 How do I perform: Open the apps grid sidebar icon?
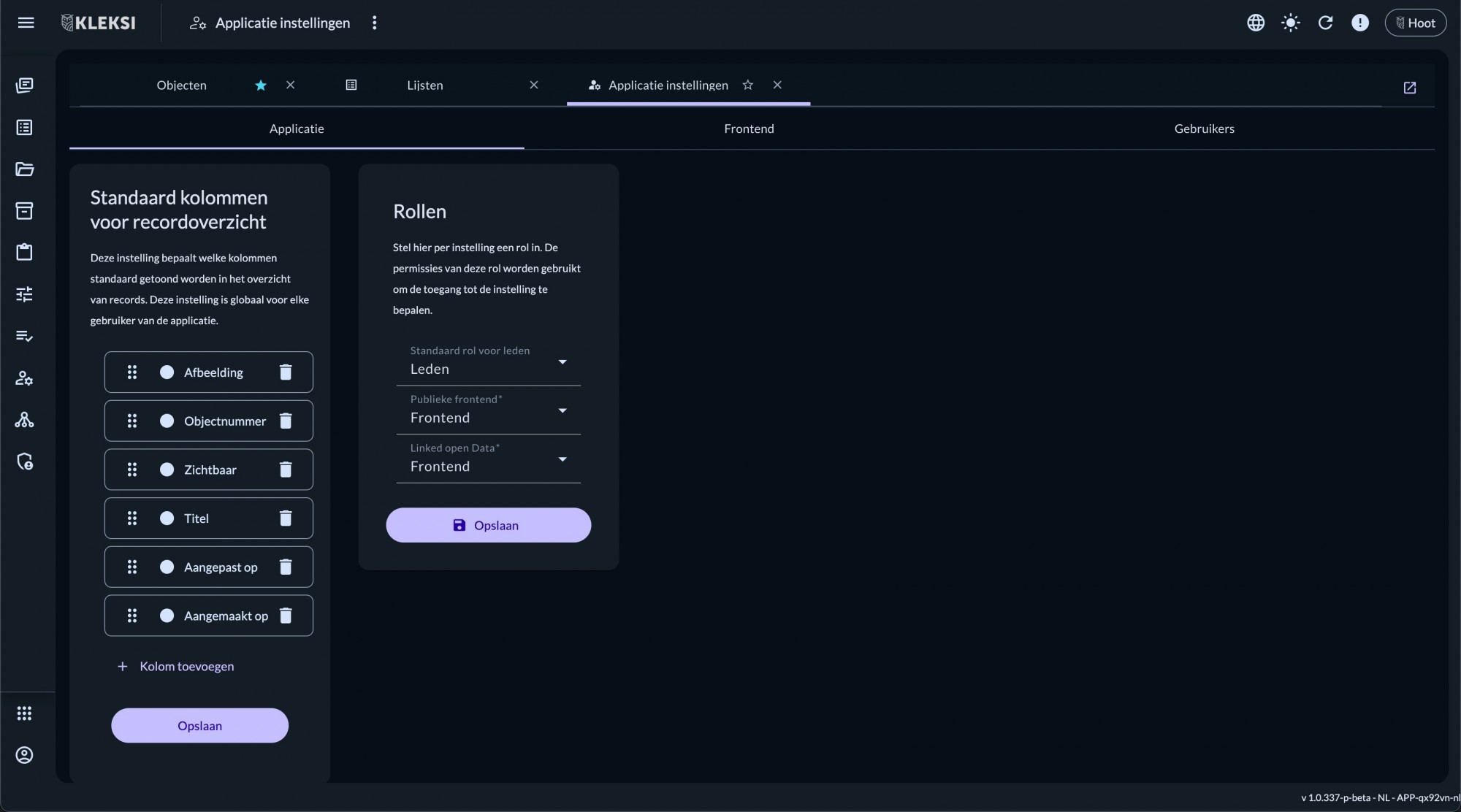(24, 713)
